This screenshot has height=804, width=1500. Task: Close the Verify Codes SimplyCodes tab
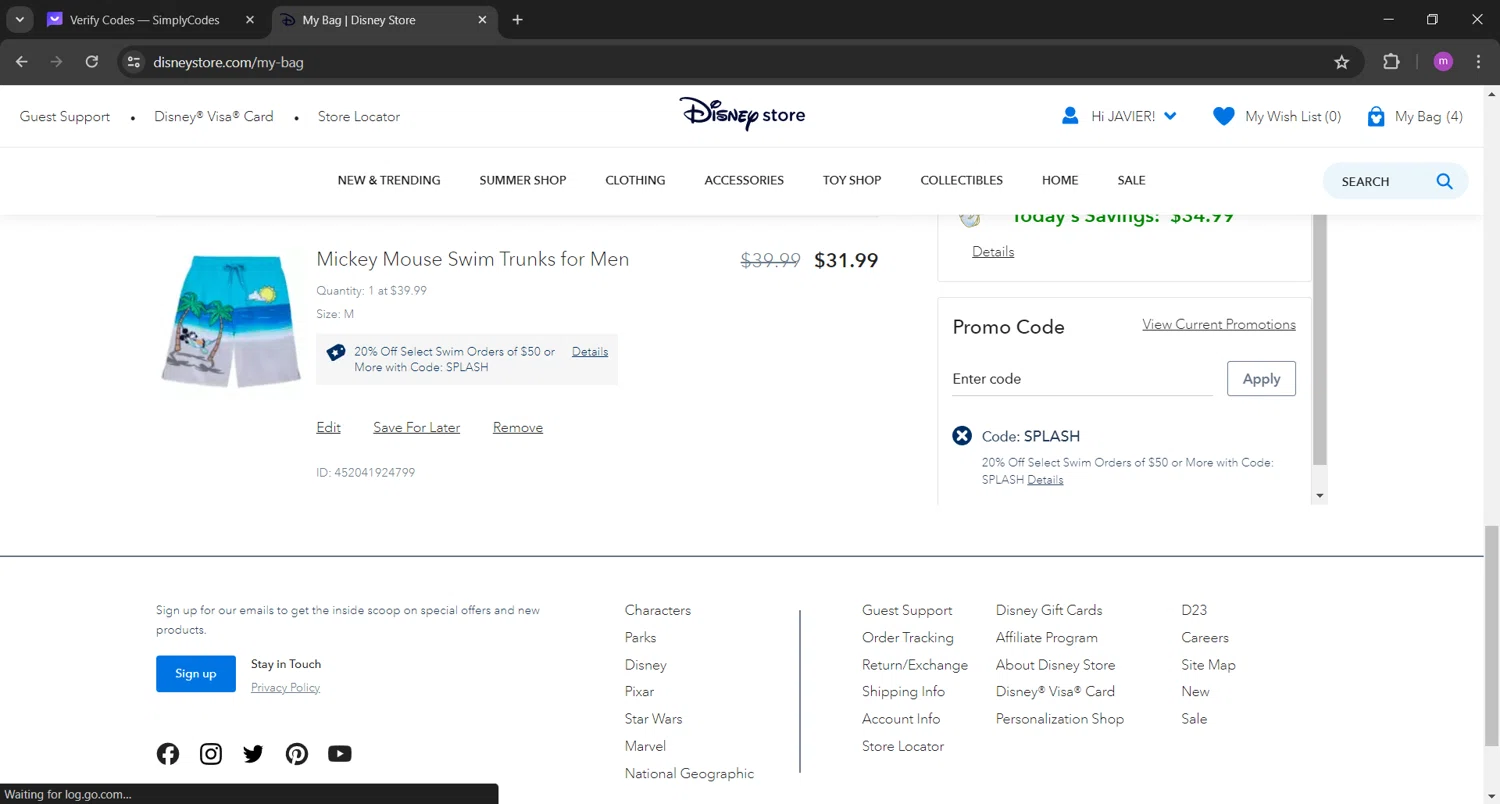click(250, 20)
